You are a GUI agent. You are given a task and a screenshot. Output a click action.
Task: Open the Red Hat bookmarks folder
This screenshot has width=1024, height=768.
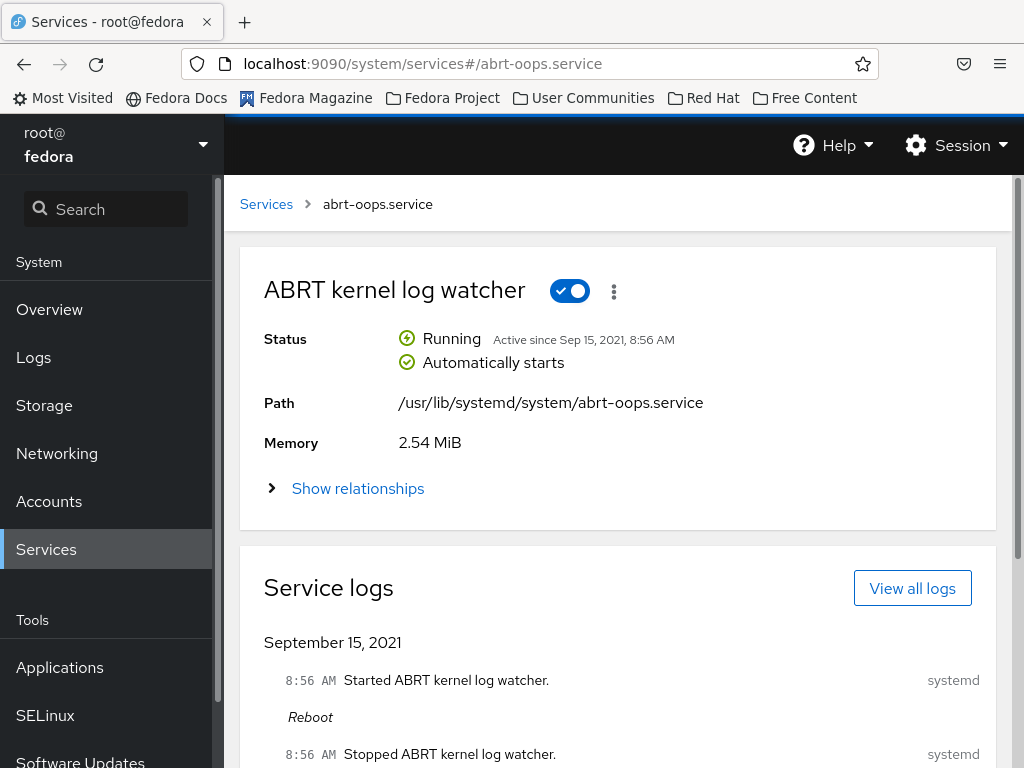[x=704, y=99]
